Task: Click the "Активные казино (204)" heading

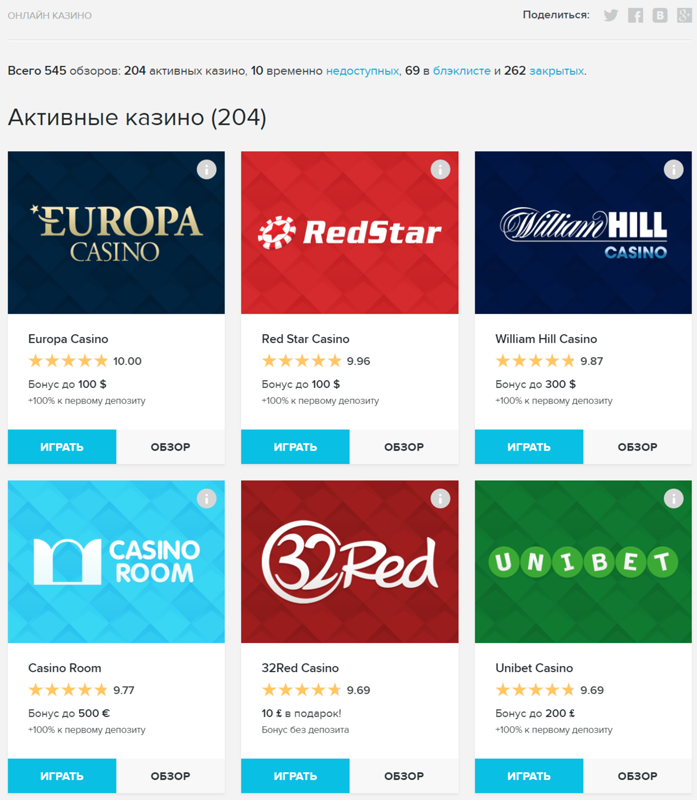Action: coord(137,118)
